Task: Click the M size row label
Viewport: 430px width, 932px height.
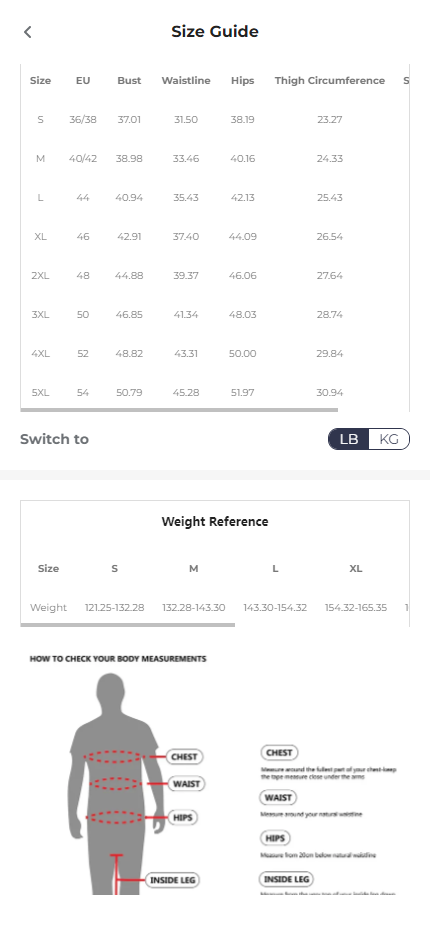Action: (x=40, y=159)
